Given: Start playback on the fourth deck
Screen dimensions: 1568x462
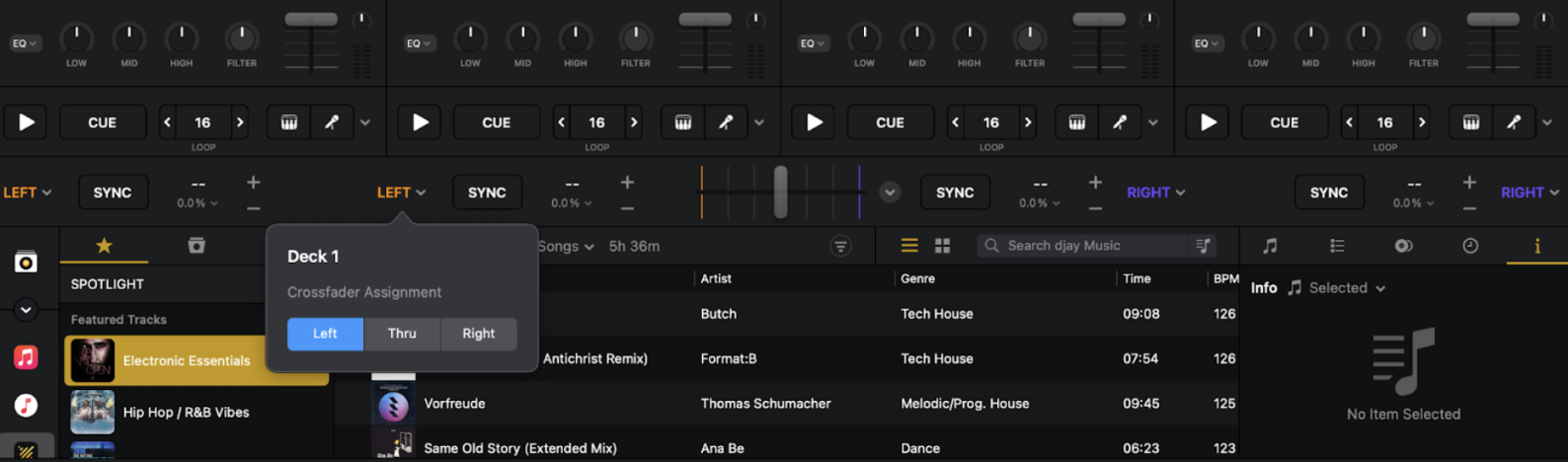Looking at the screenshot, I should [x=1209, y=122].
